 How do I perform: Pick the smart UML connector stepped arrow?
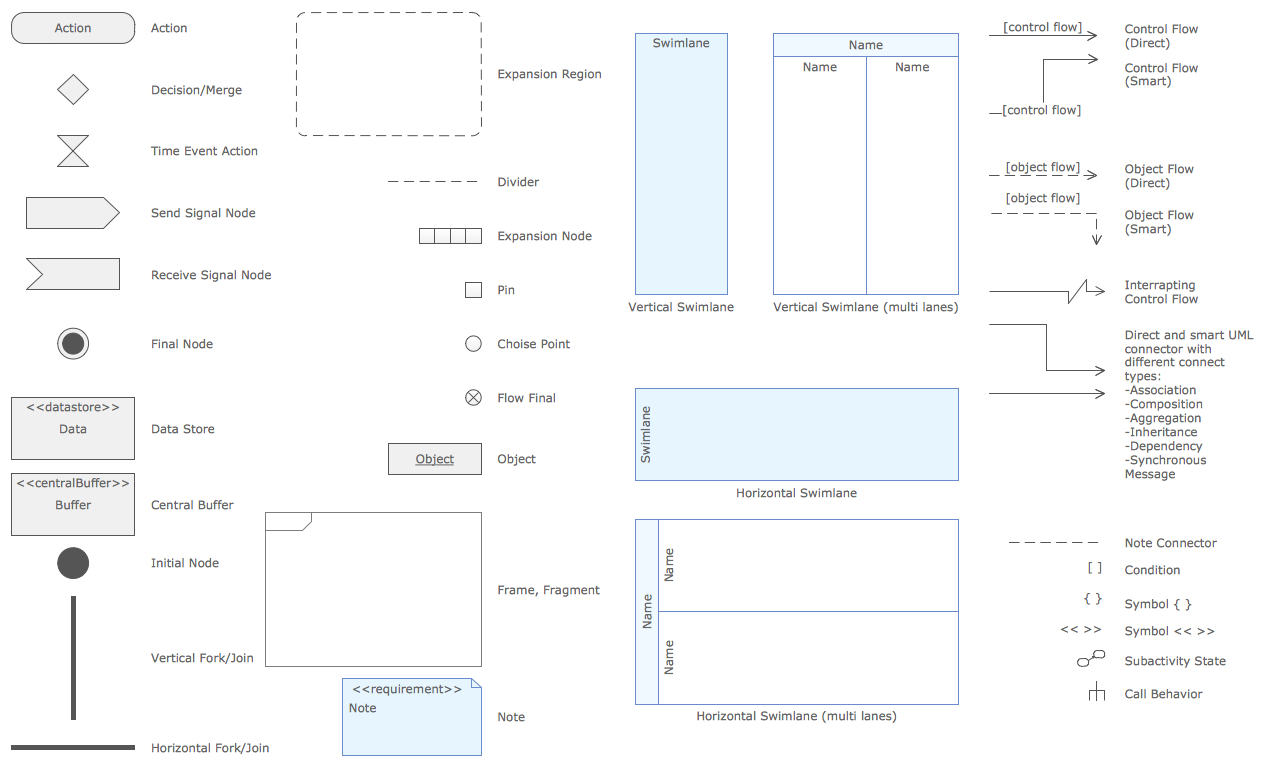(x=1047, y=348)
